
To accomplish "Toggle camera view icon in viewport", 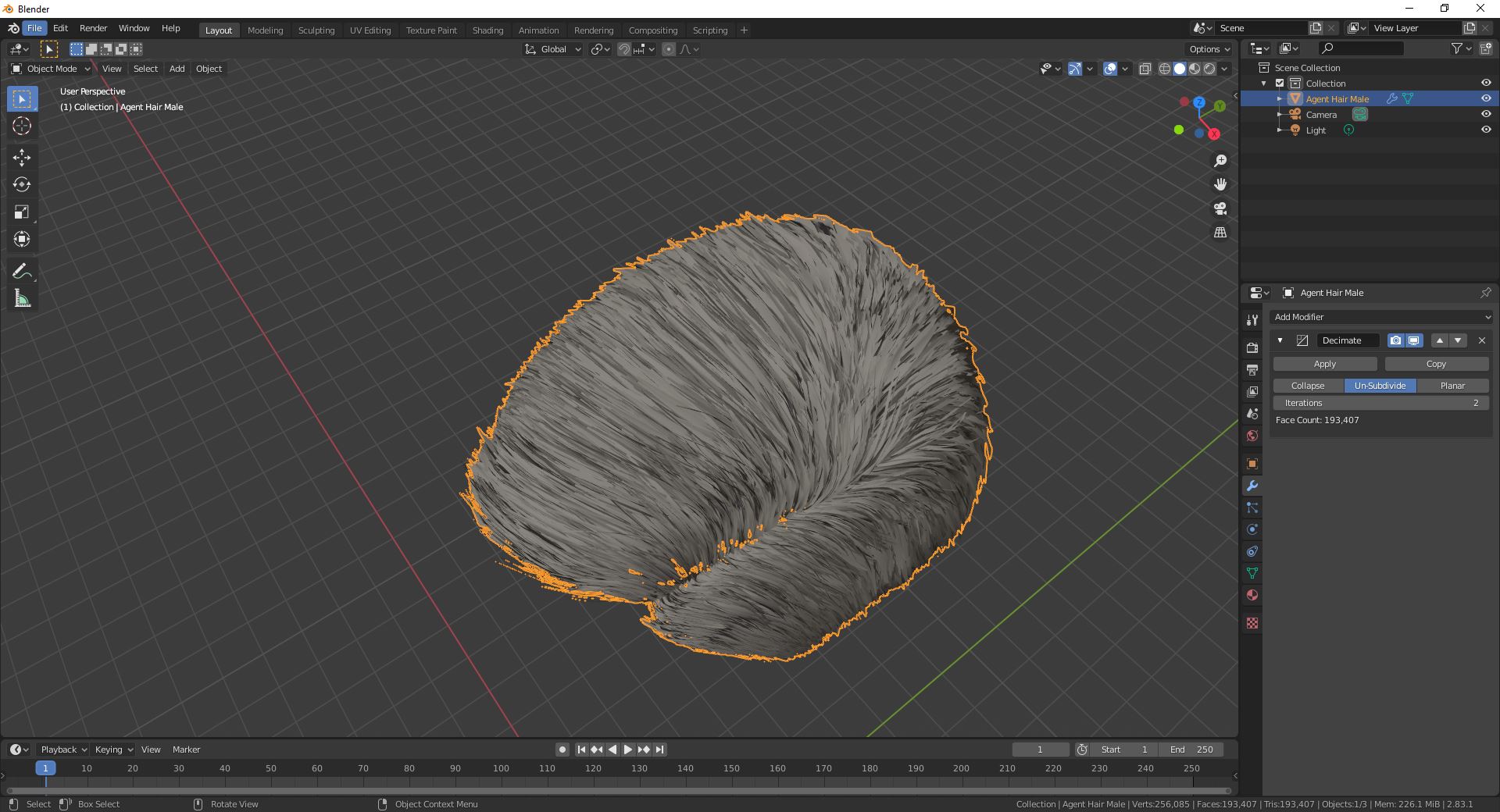I will (1220, 208).
